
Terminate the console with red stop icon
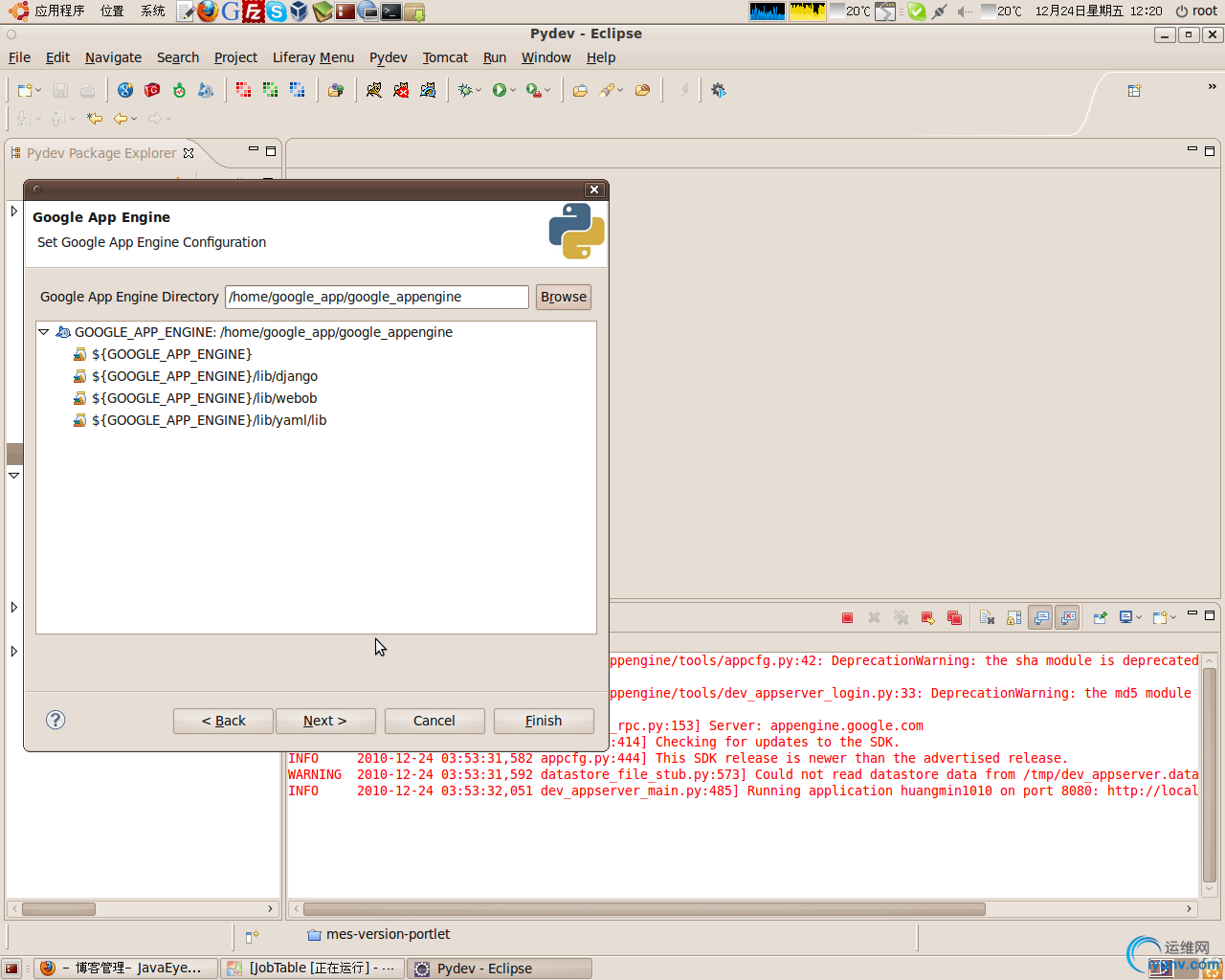(x=847, y=618)
